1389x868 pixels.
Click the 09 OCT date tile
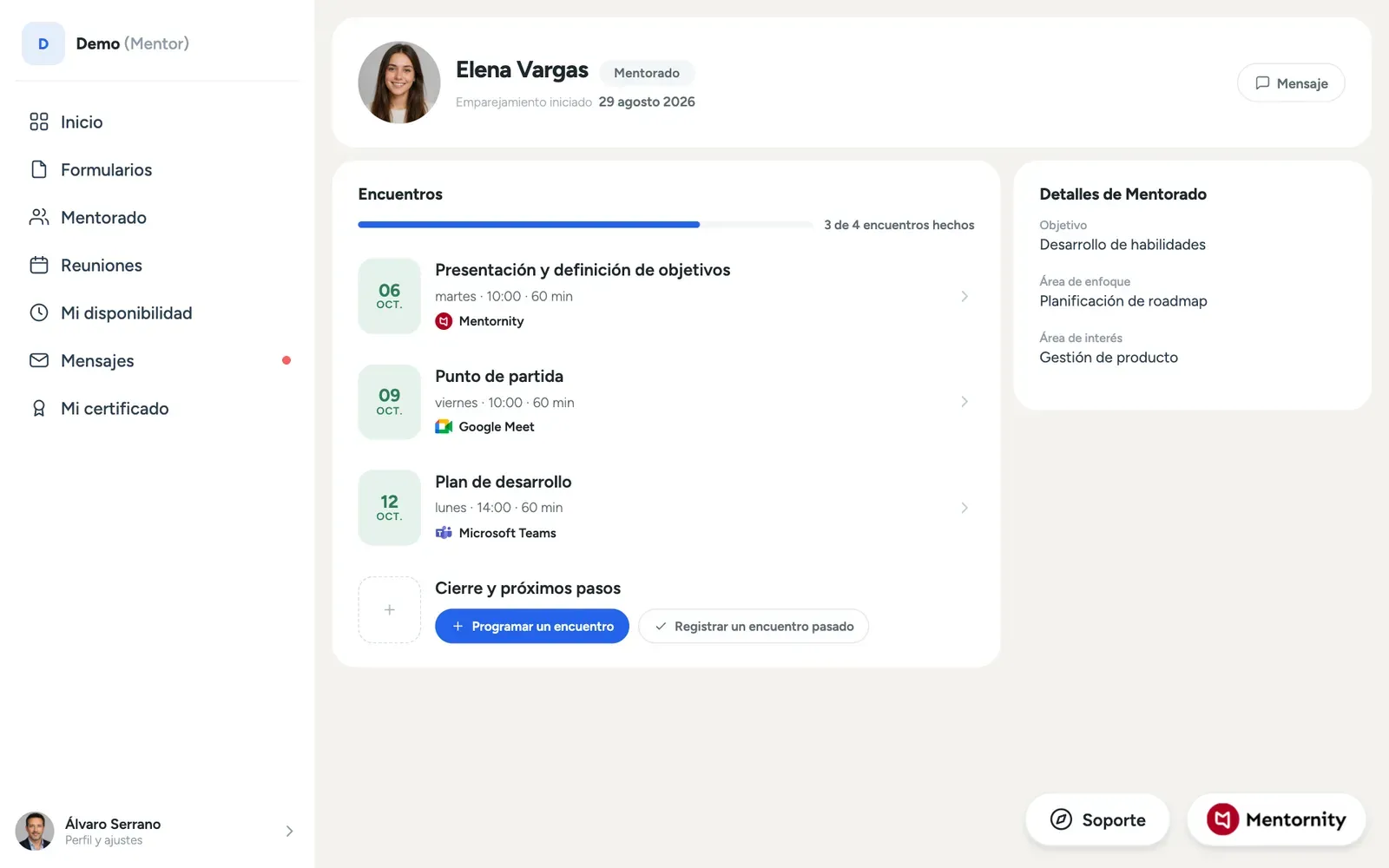click(390, 402)
